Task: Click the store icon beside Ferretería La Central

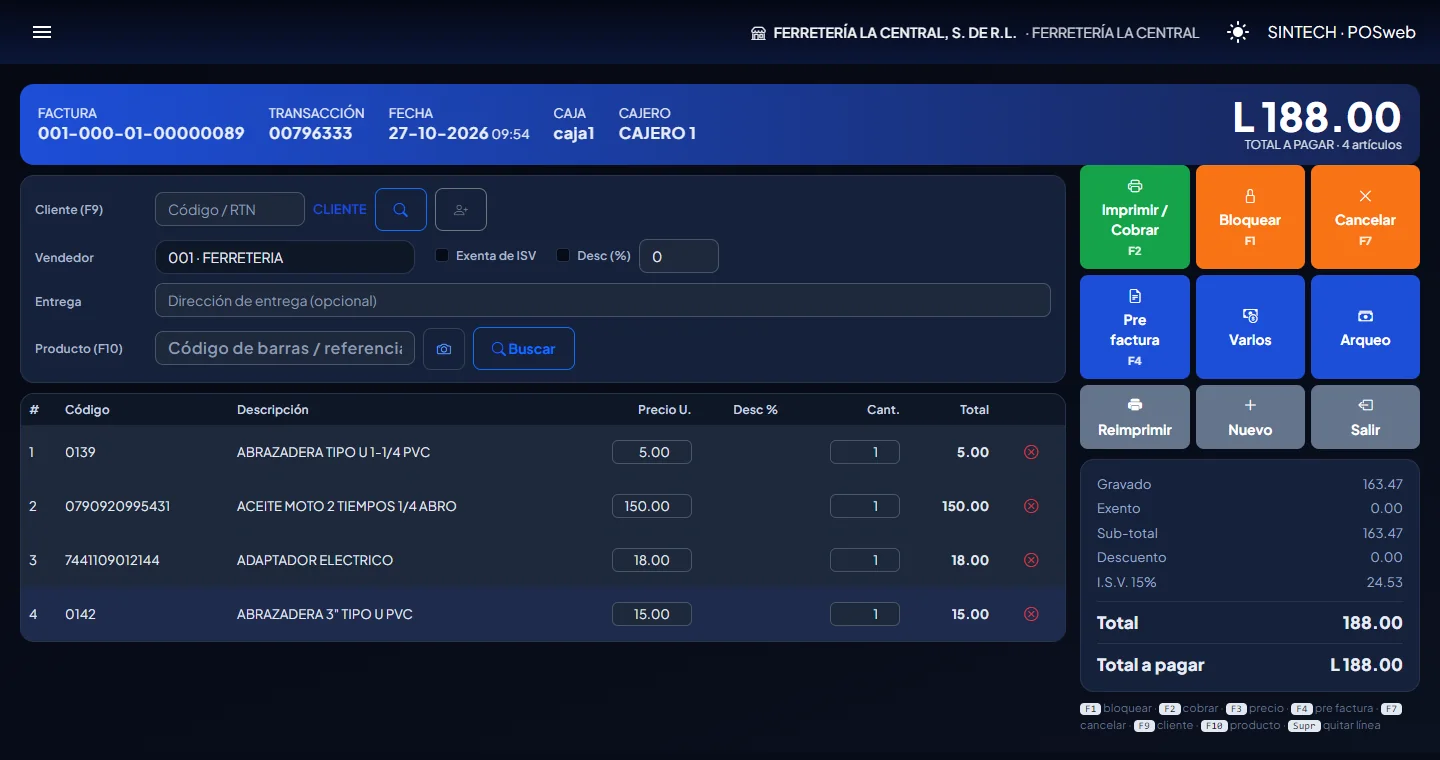Action: click(x=758, y=33)
